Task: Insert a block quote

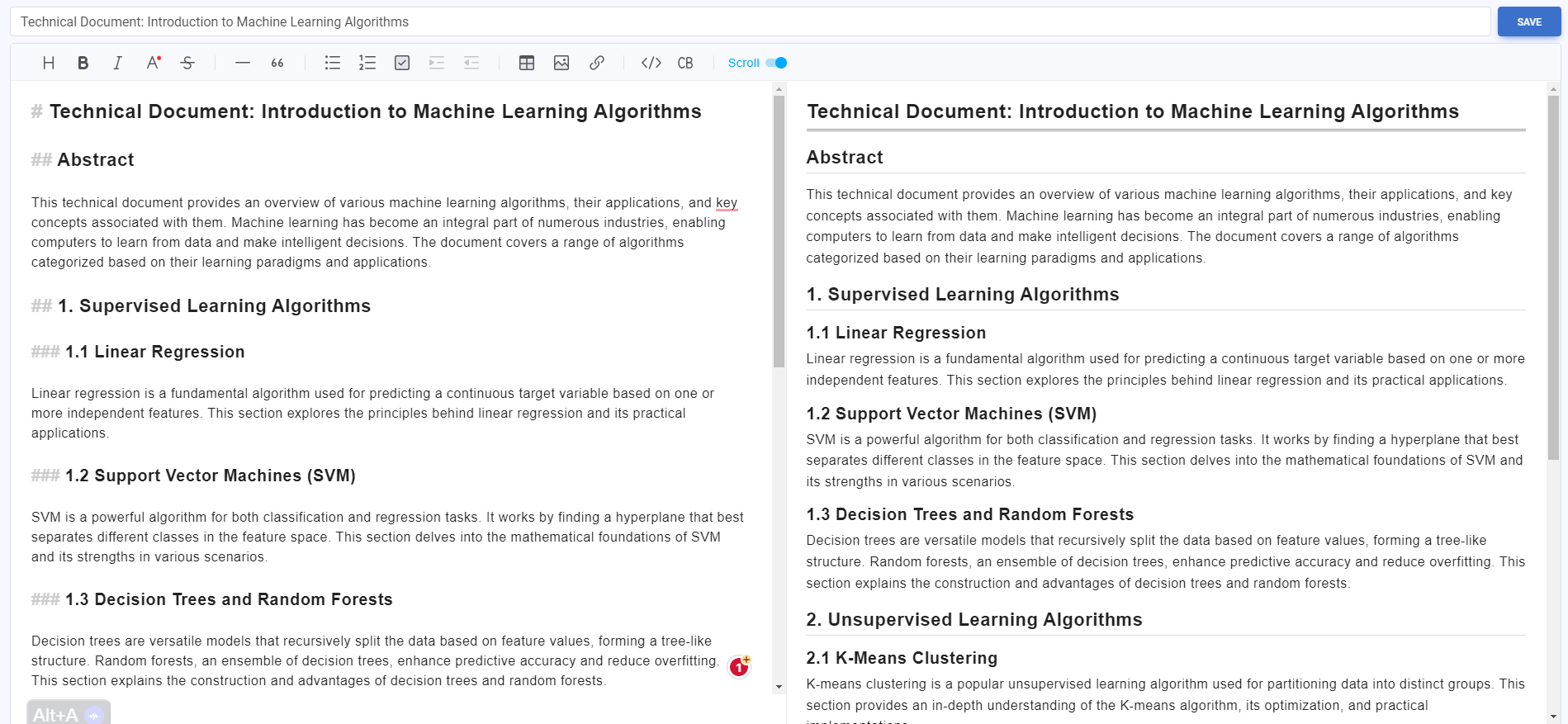Action: coord(277,63)
